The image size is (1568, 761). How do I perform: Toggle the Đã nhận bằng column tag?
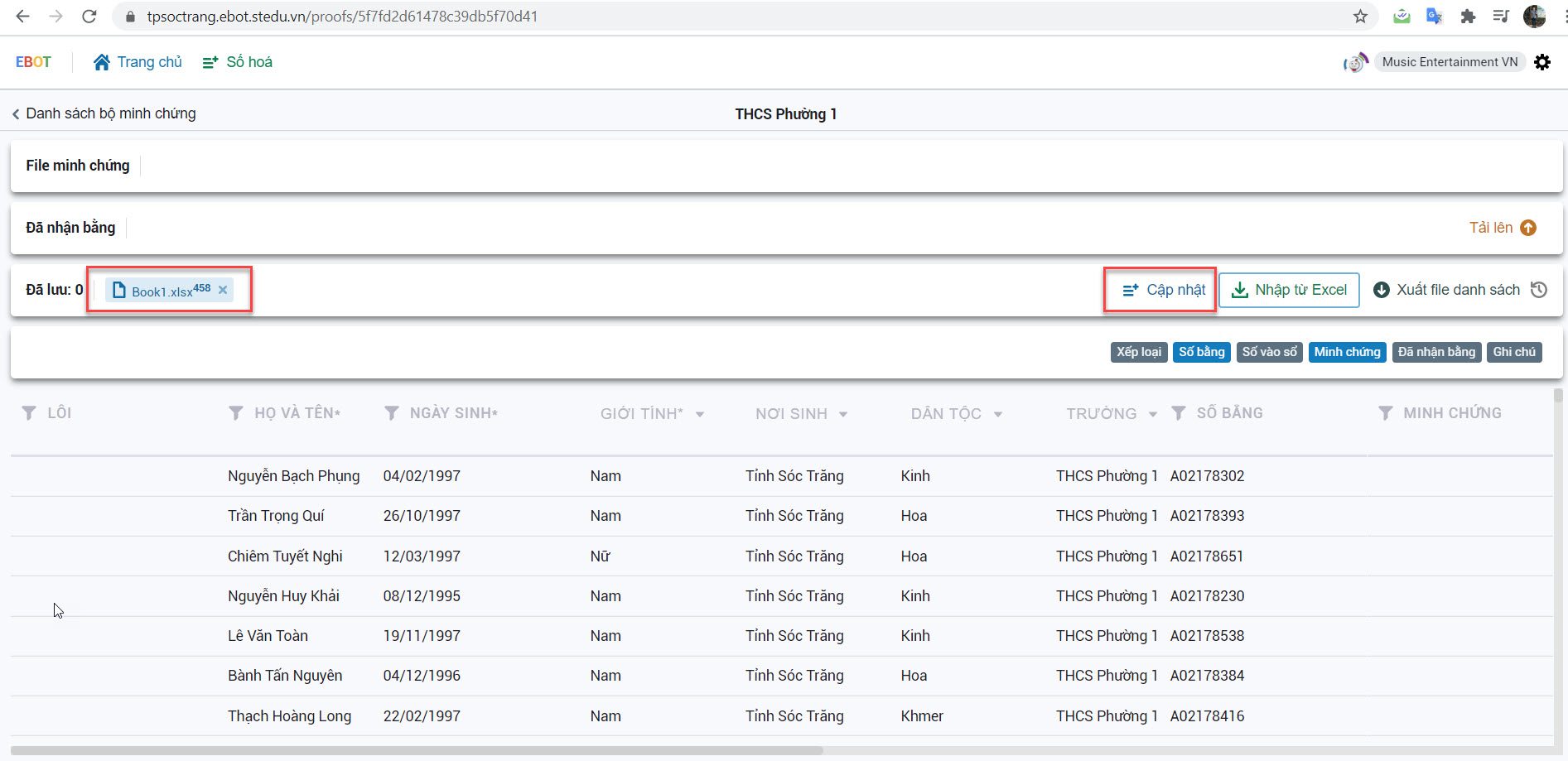coord(1436,352)
